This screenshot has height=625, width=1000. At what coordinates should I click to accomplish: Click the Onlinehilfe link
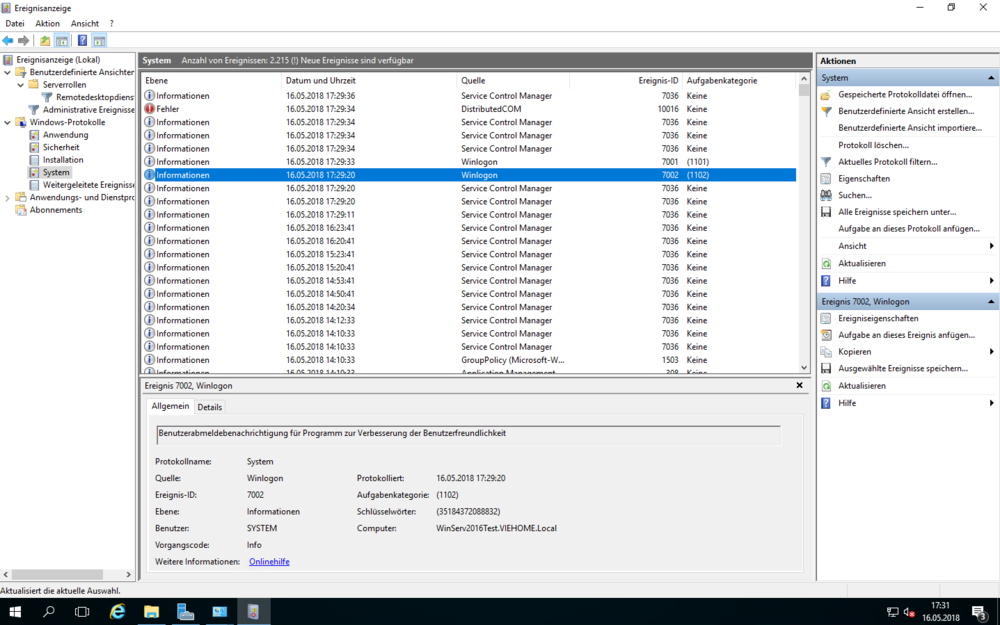(x=269, y=561)
